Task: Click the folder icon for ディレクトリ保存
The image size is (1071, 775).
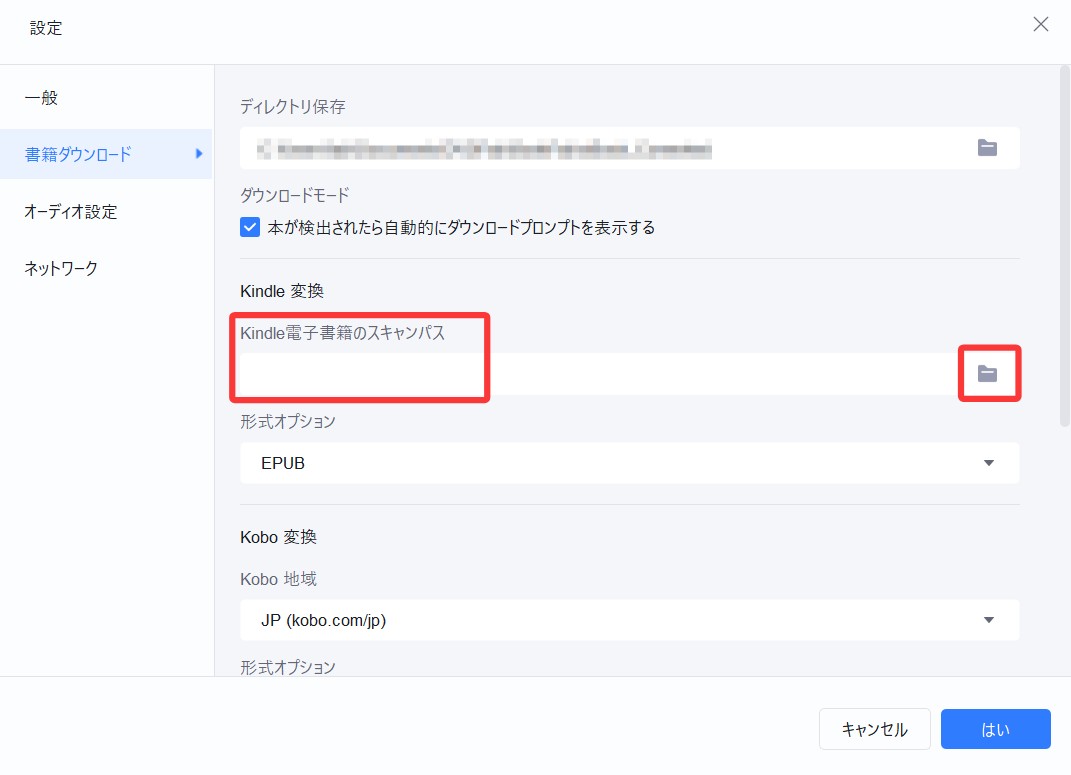Action: tap(987, 148)
